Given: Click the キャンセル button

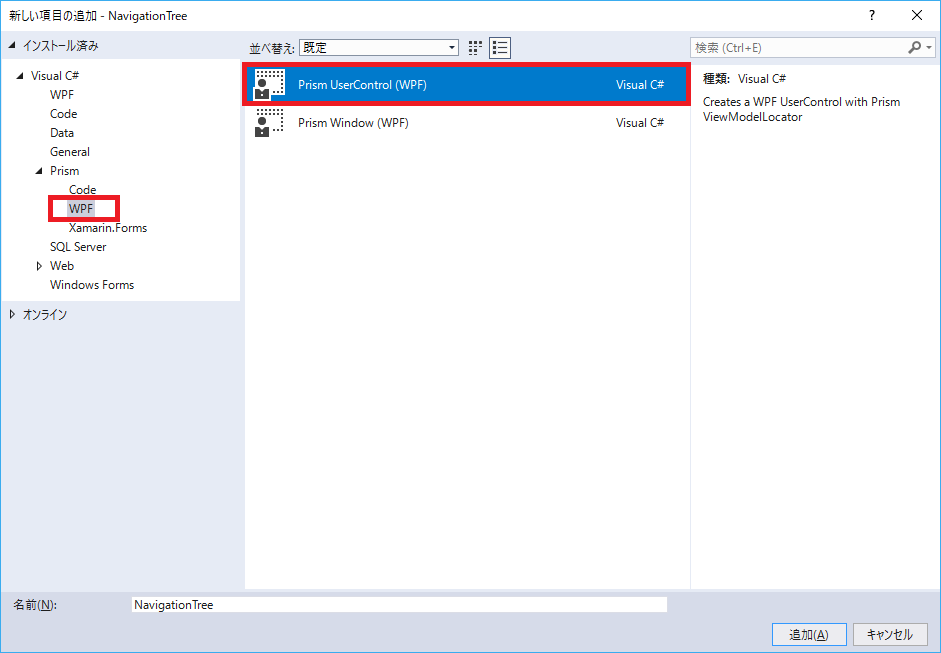Looking at the screenshot, I should tap(889, 634).
